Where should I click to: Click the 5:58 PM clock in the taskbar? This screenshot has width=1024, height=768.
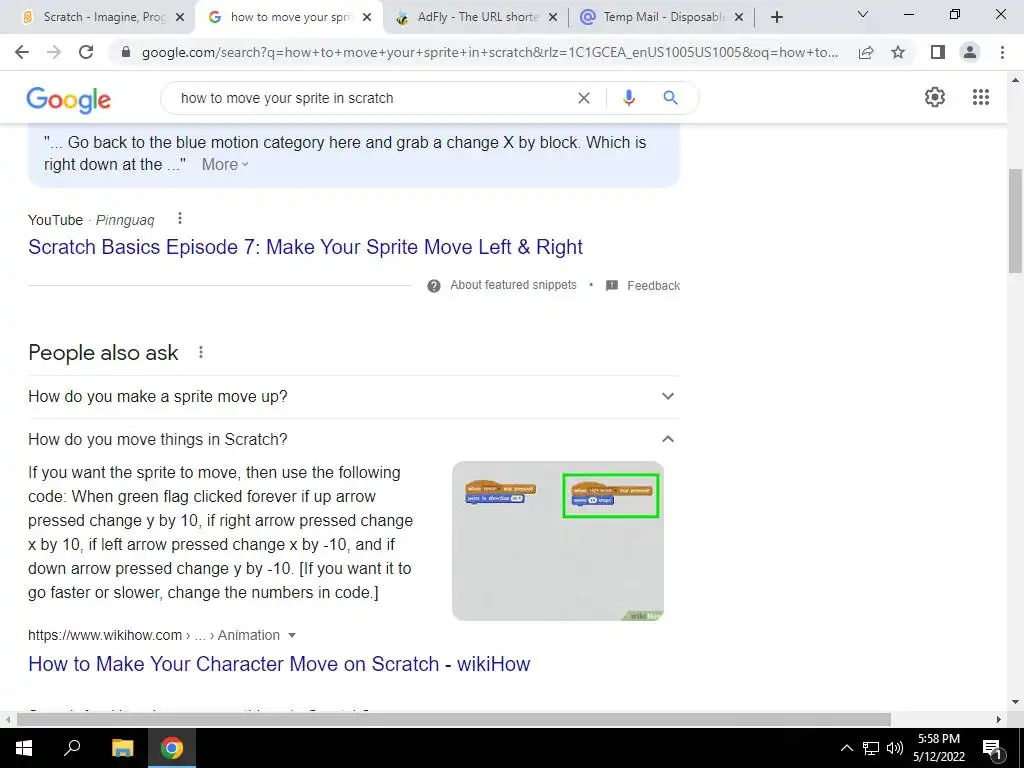click(938, 739)
